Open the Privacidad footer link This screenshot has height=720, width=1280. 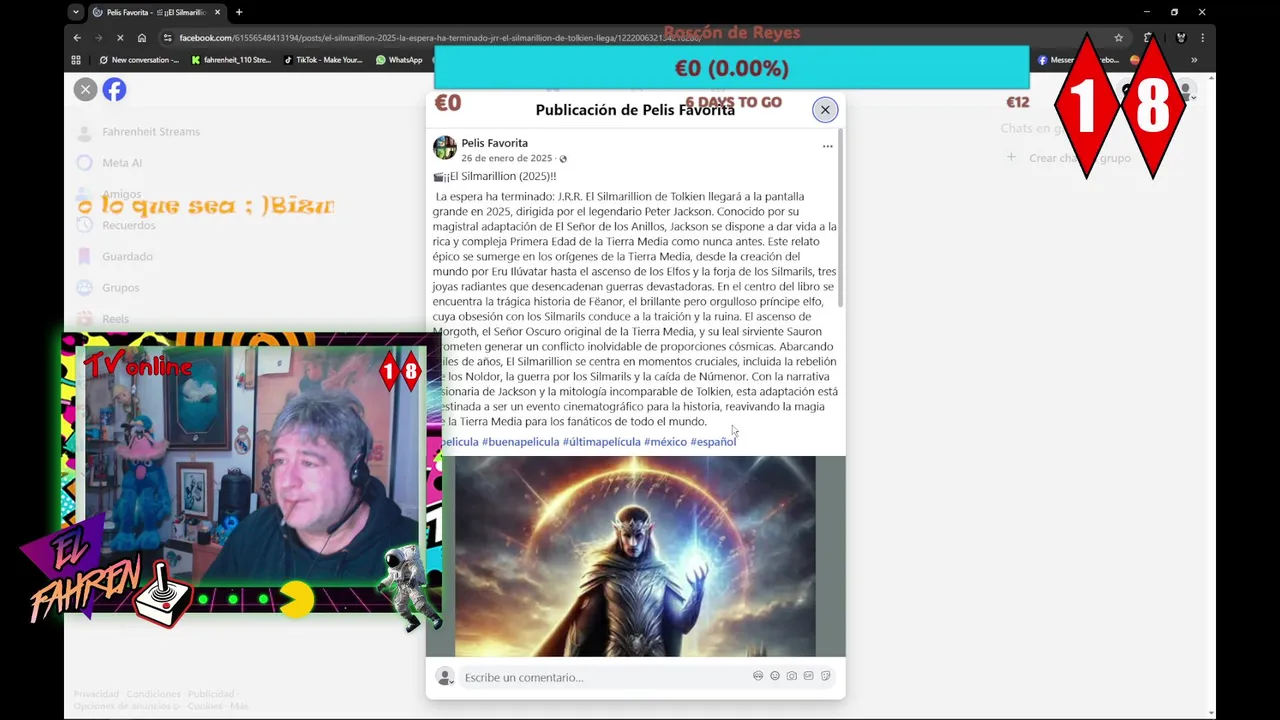(96, 694)
